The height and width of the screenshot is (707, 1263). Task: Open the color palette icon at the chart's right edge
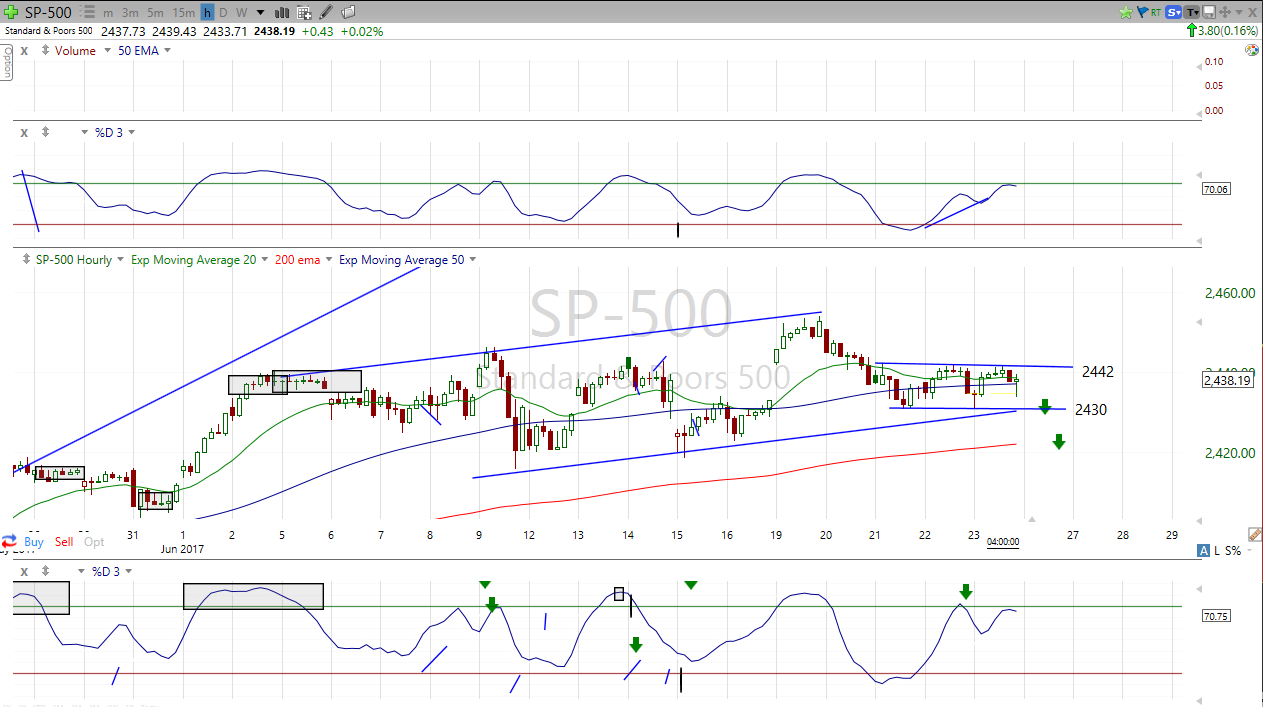pos(1252,50)
